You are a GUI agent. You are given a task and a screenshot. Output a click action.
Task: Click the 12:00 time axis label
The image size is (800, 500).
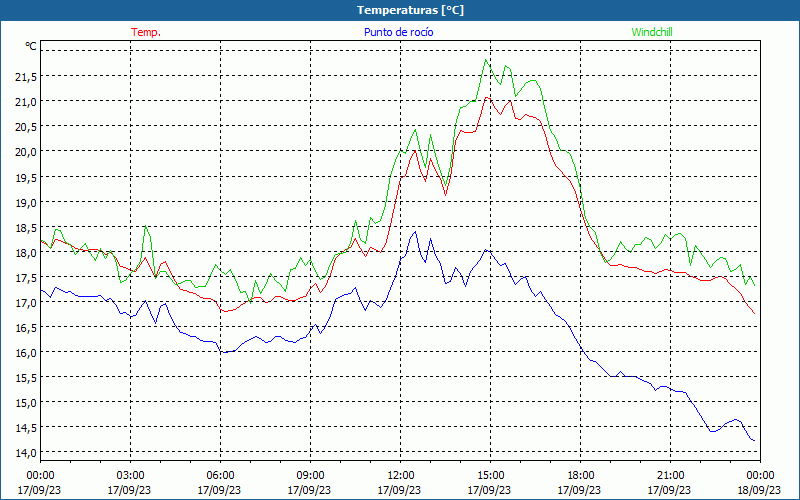pyautogui.click(x=401, y=476)
